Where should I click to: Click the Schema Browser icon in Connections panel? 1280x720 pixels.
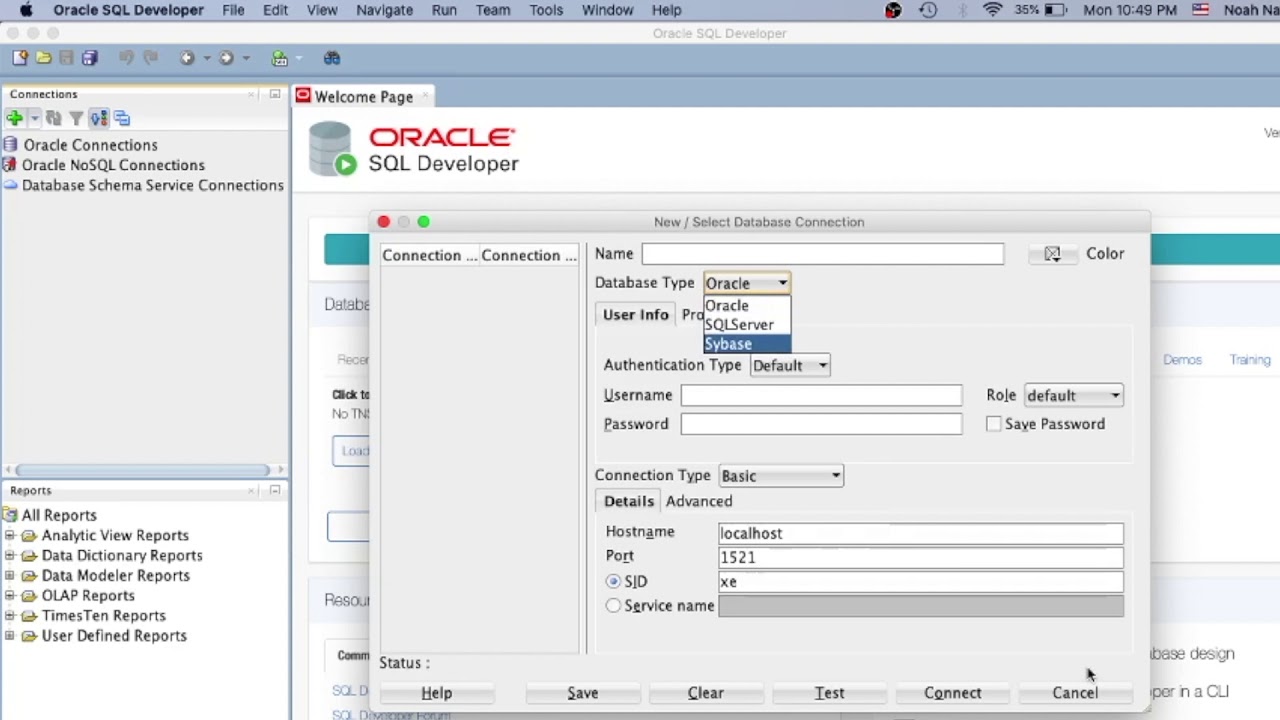[99, 118]
